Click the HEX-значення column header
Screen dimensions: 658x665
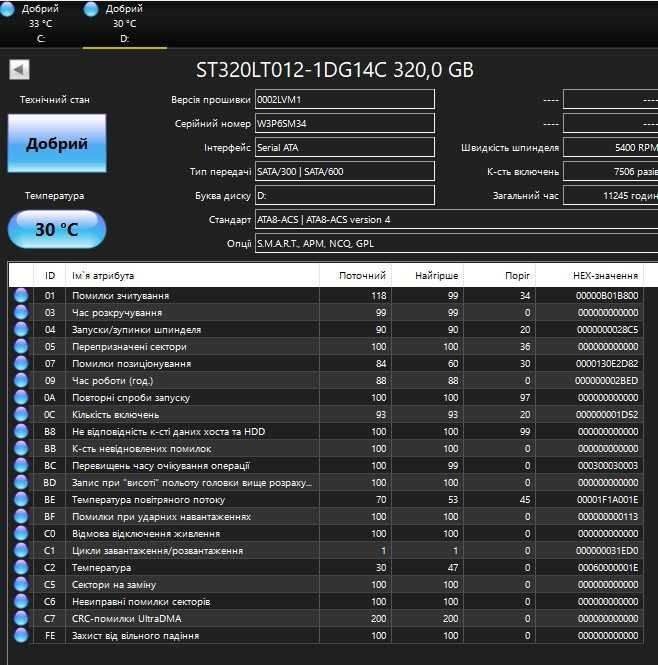tap(589, 276)
